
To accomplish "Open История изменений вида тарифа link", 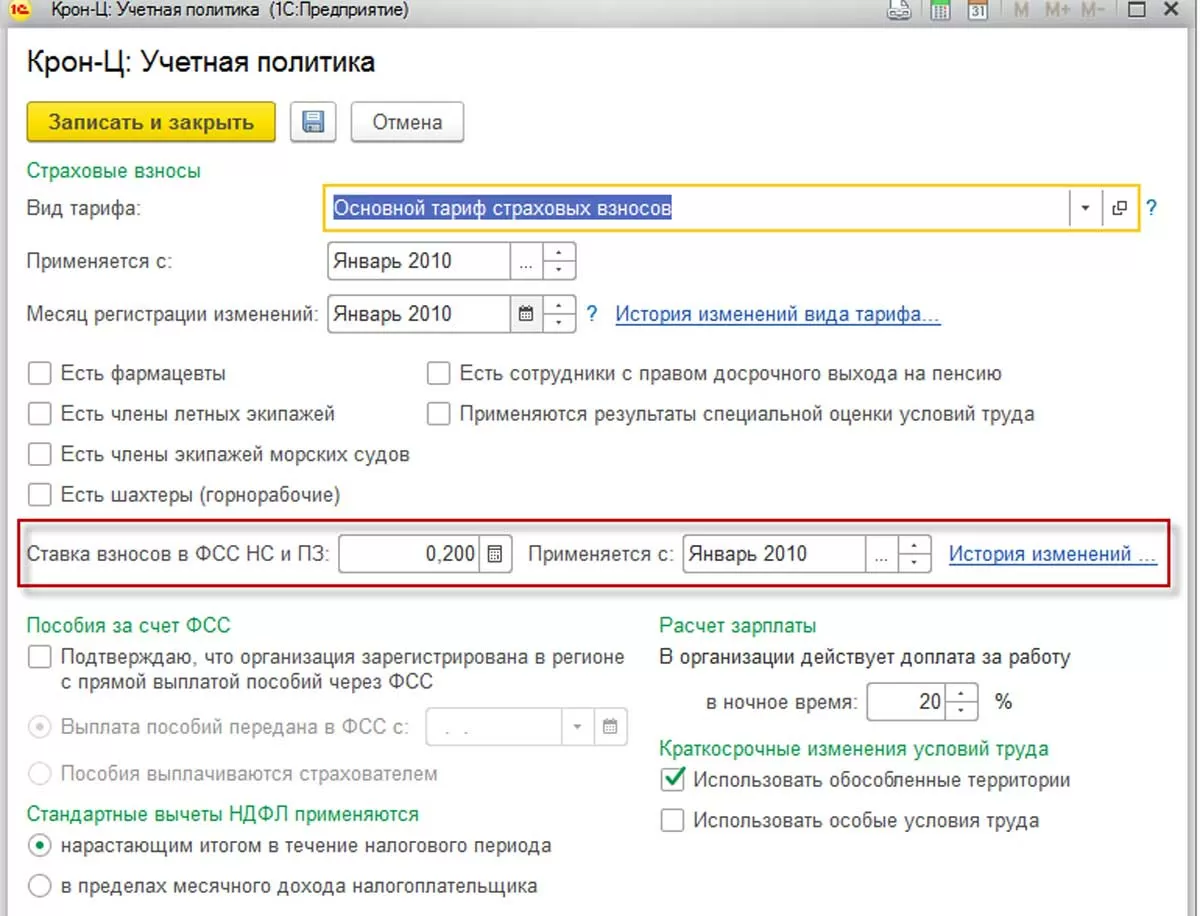I will (778, 314).
